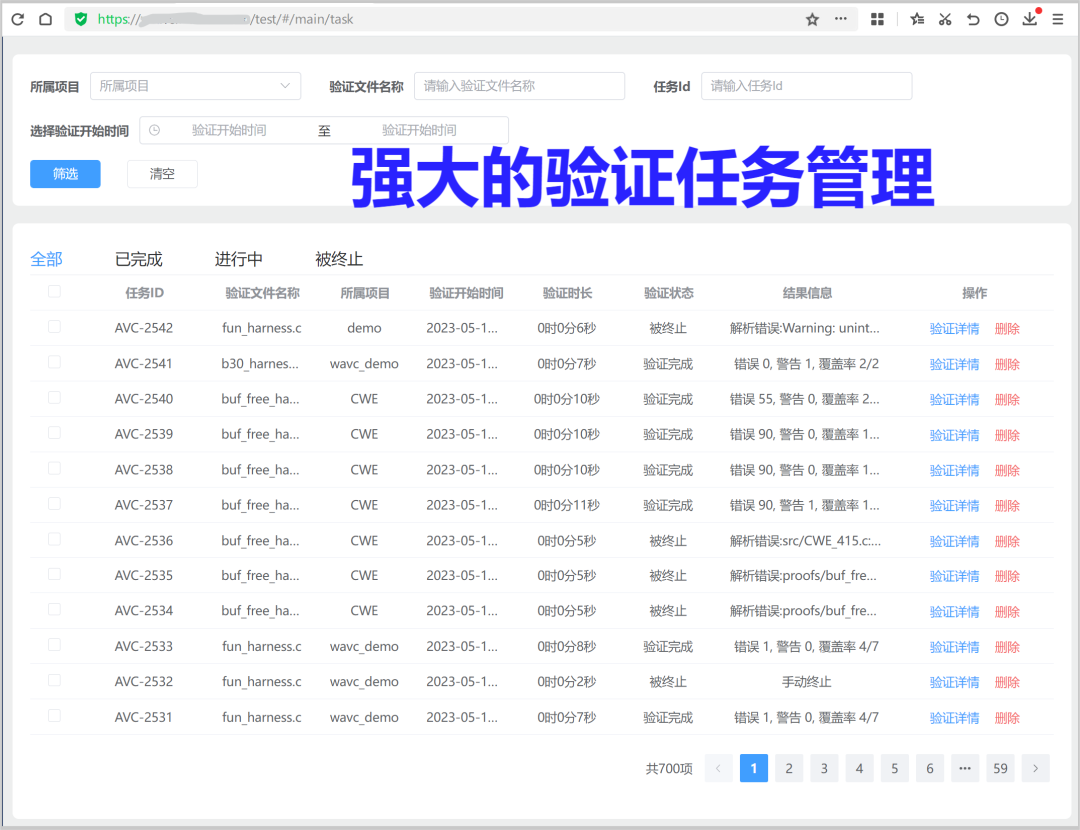This screenshot has width=1080, height=830.
Task: Bookmark this page with the star icon
Action: point(812,18)
